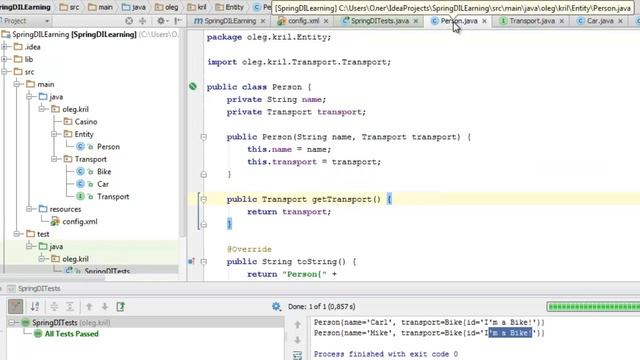Click the oleg breadcrumb in navigation bar
Image resolution: width=640 pixels, height=360 pixels.
167,7
